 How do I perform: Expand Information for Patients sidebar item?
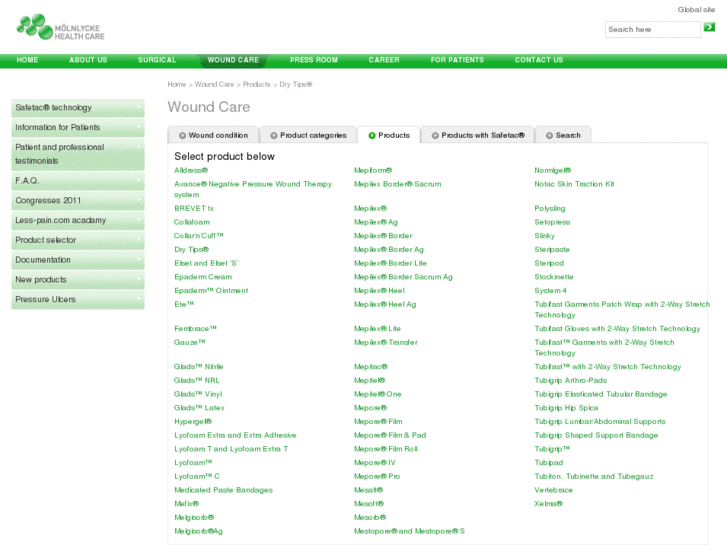pos(78,128)
